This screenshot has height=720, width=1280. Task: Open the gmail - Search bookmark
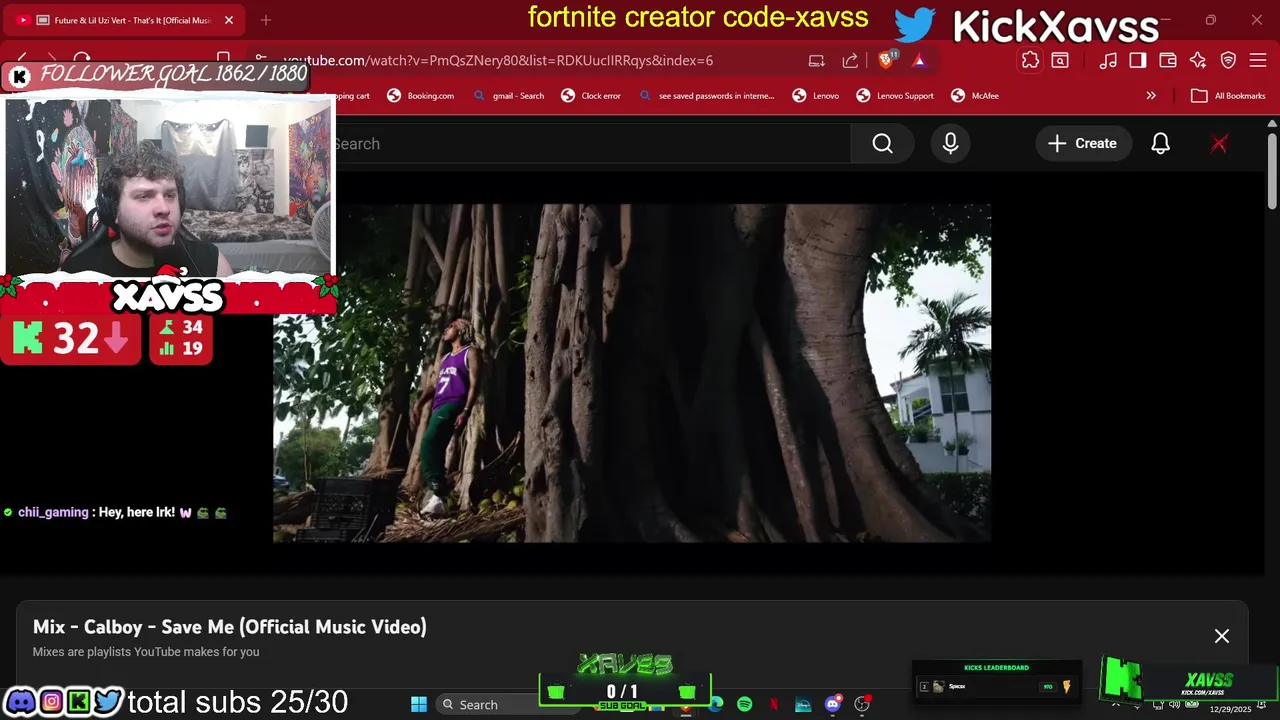pos(509,96)
